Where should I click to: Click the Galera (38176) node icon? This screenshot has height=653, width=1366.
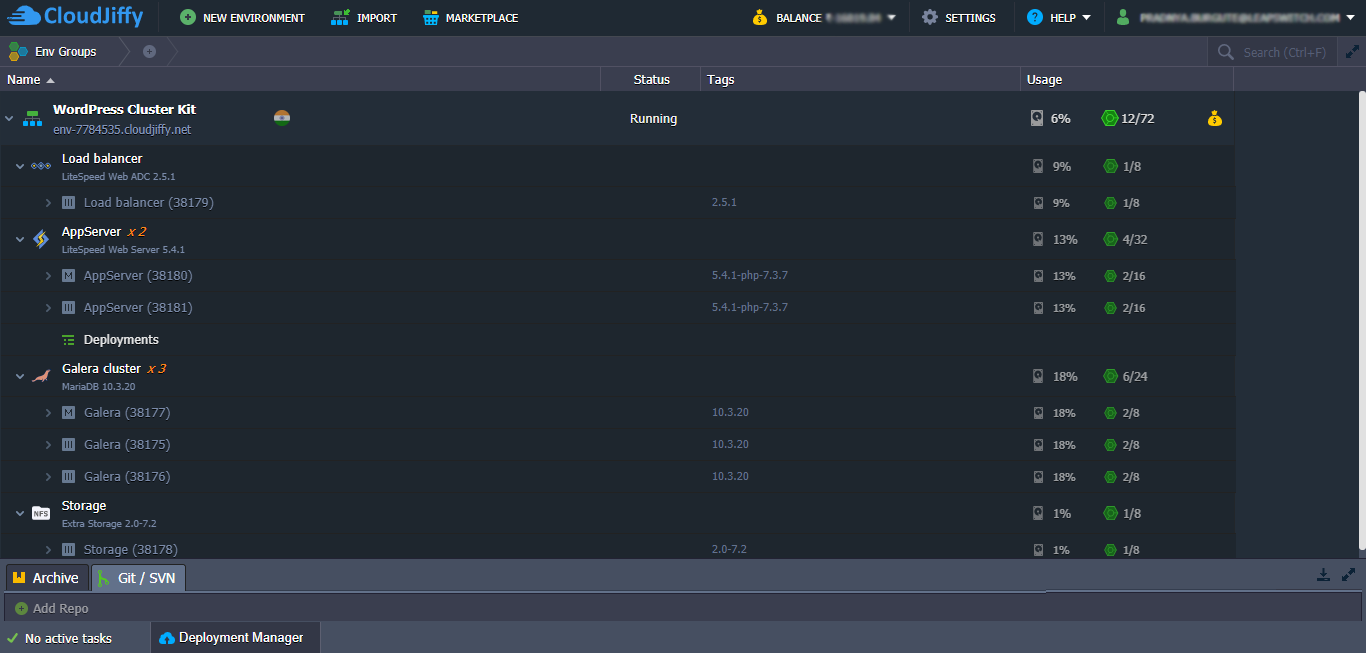[68, 476]
